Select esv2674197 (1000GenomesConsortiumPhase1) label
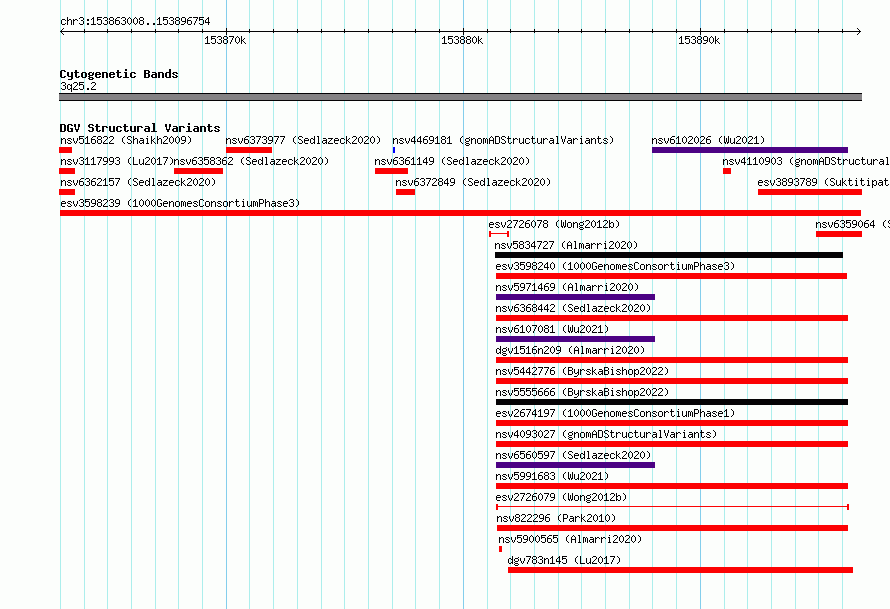The width and height of the screenshot is (890, 609). 615,413
